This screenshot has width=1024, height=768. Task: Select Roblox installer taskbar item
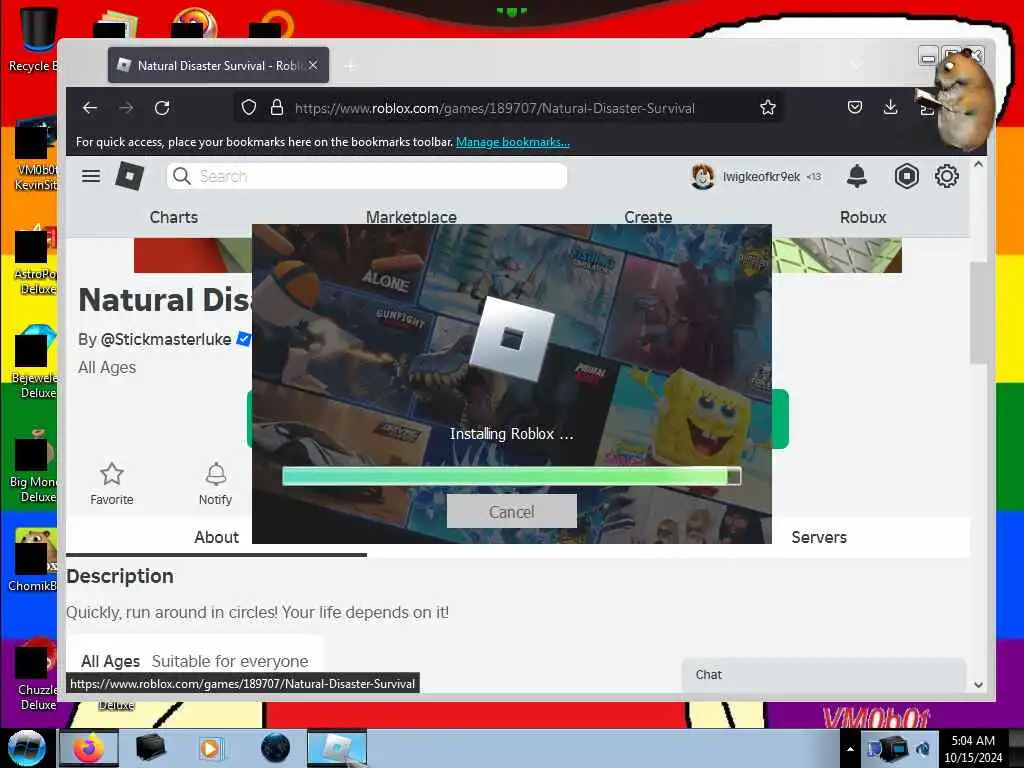point(337,748)
